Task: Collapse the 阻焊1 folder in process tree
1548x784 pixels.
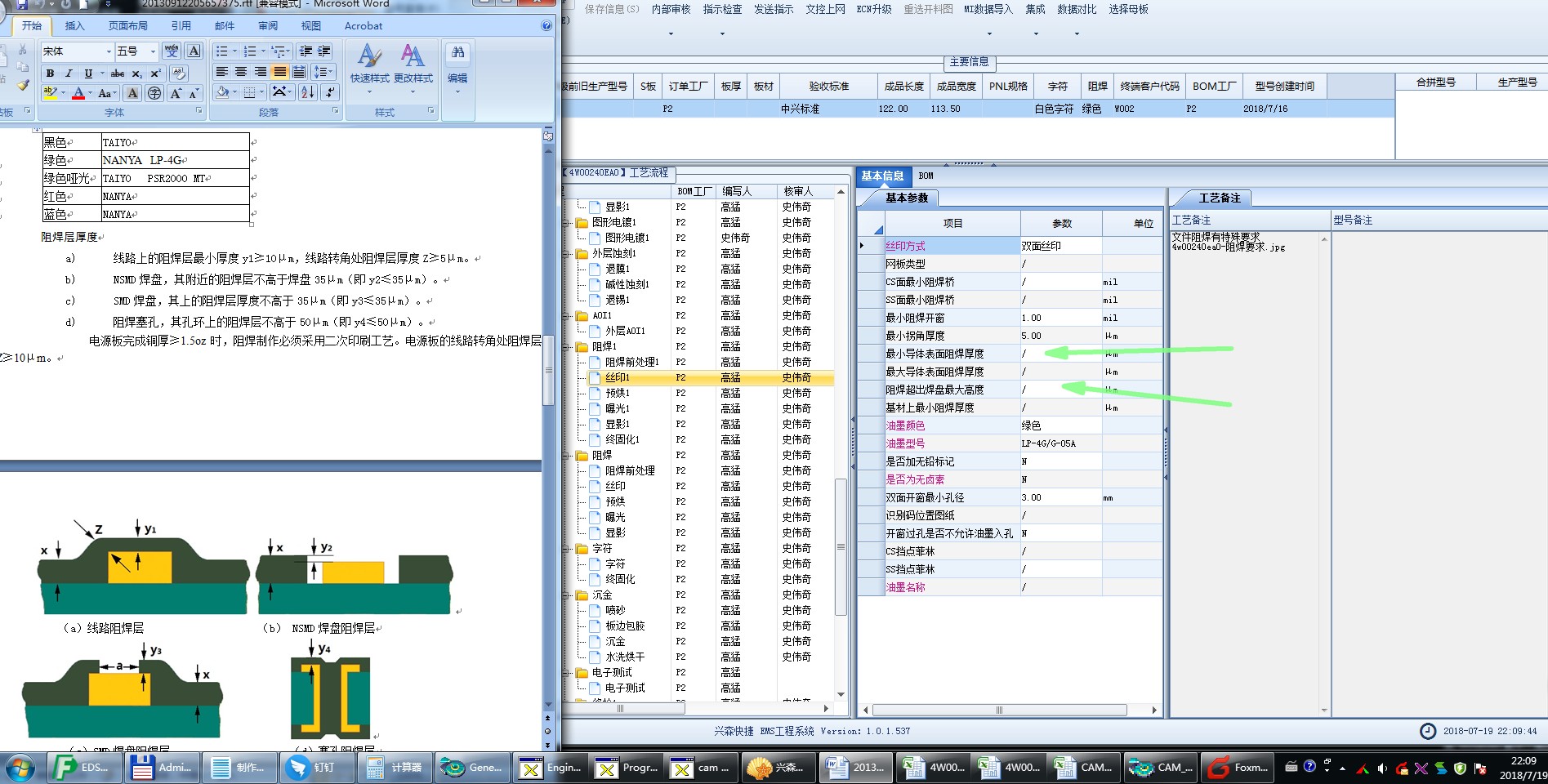Action: [x=567, y=346]
